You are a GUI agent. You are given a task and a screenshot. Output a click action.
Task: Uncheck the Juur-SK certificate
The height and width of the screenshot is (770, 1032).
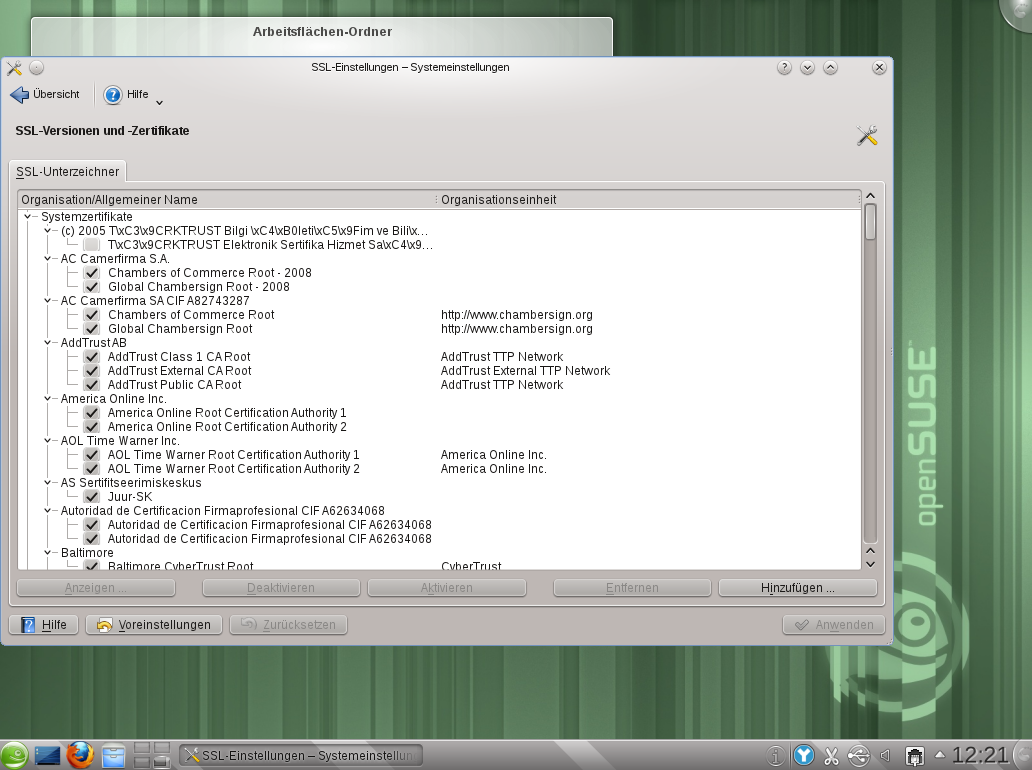point(91,497)
